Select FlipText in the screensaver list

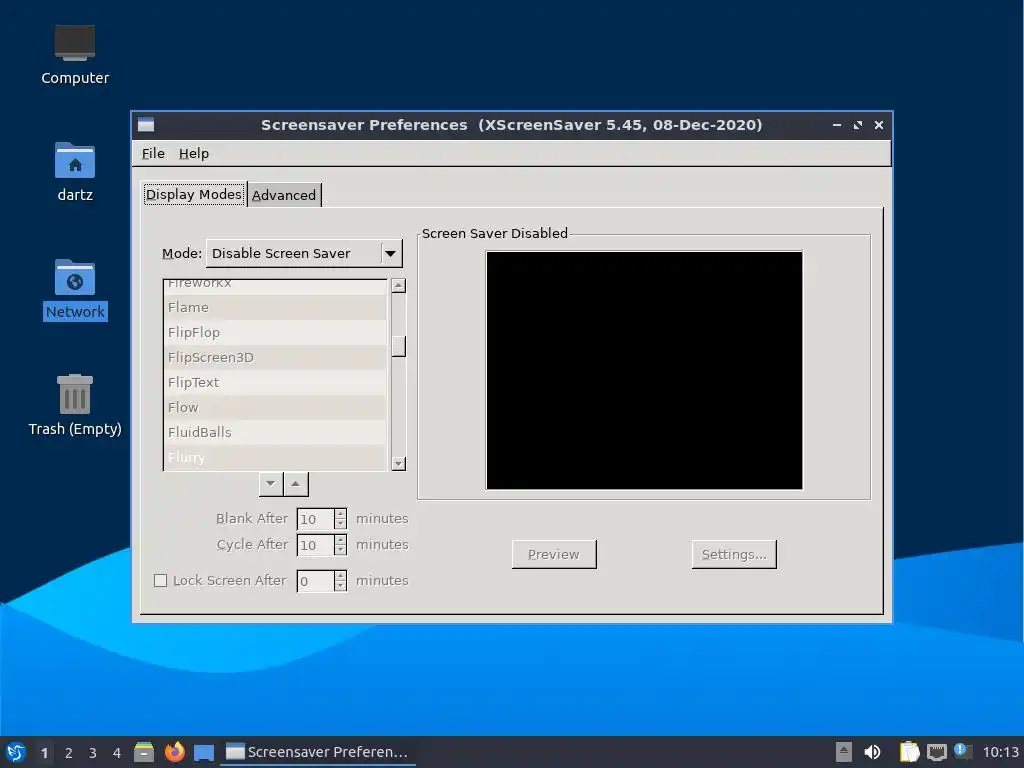pos(276,382)
